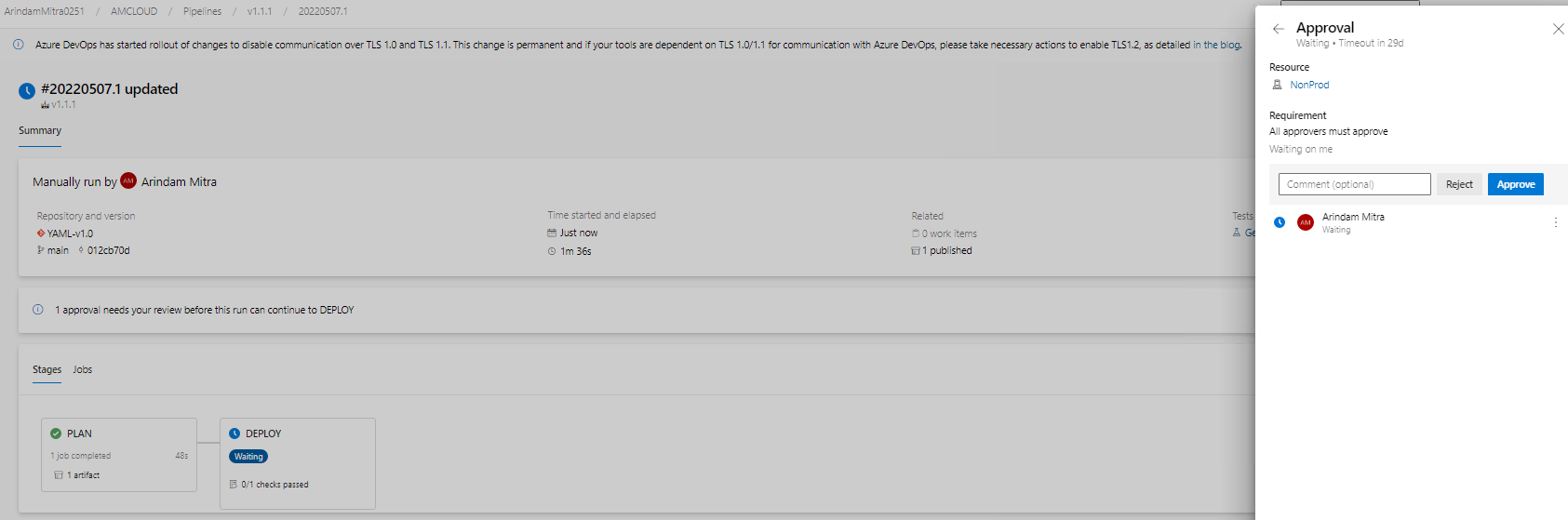Viewport: 1568px width, 520px height.
Task: Open commit 012cb70d
Action: pos(108,250)
